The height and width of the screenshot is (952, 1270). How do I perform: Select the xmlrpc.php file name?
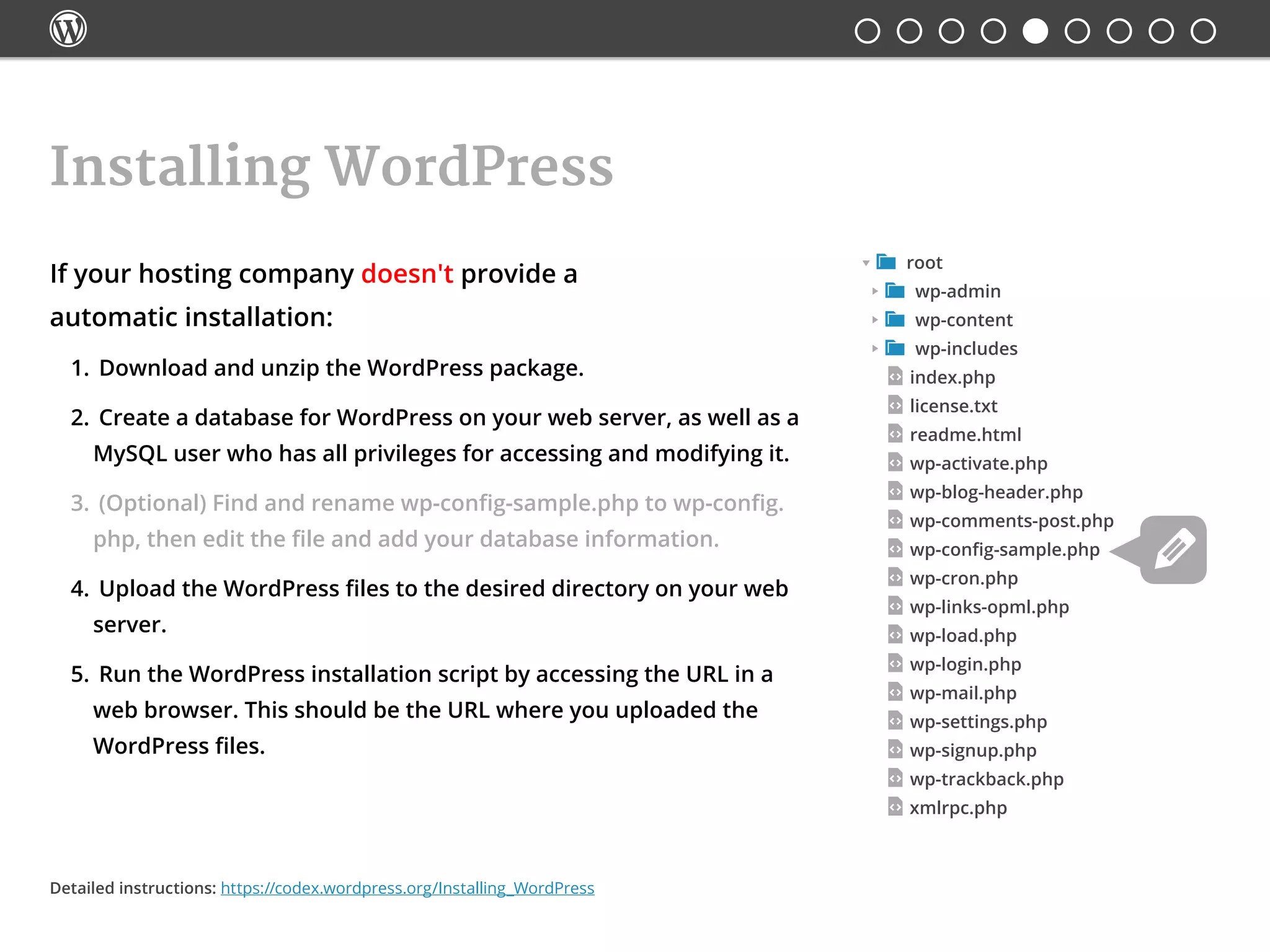(958, 808)
